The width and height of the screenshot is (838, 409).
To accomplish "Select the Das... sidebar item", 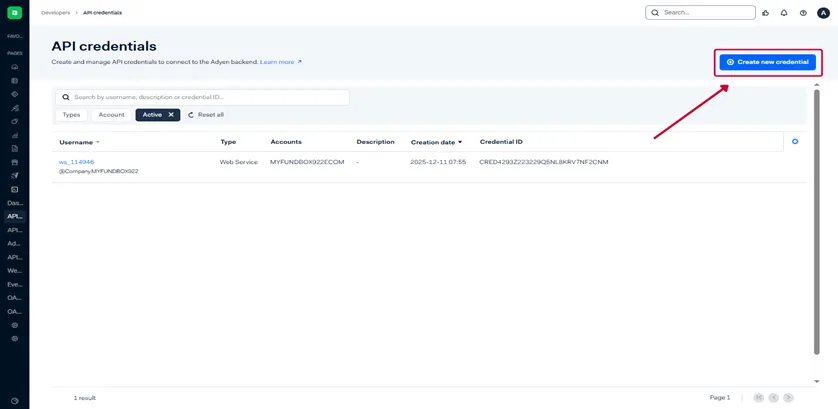I will tap(15, 203).
